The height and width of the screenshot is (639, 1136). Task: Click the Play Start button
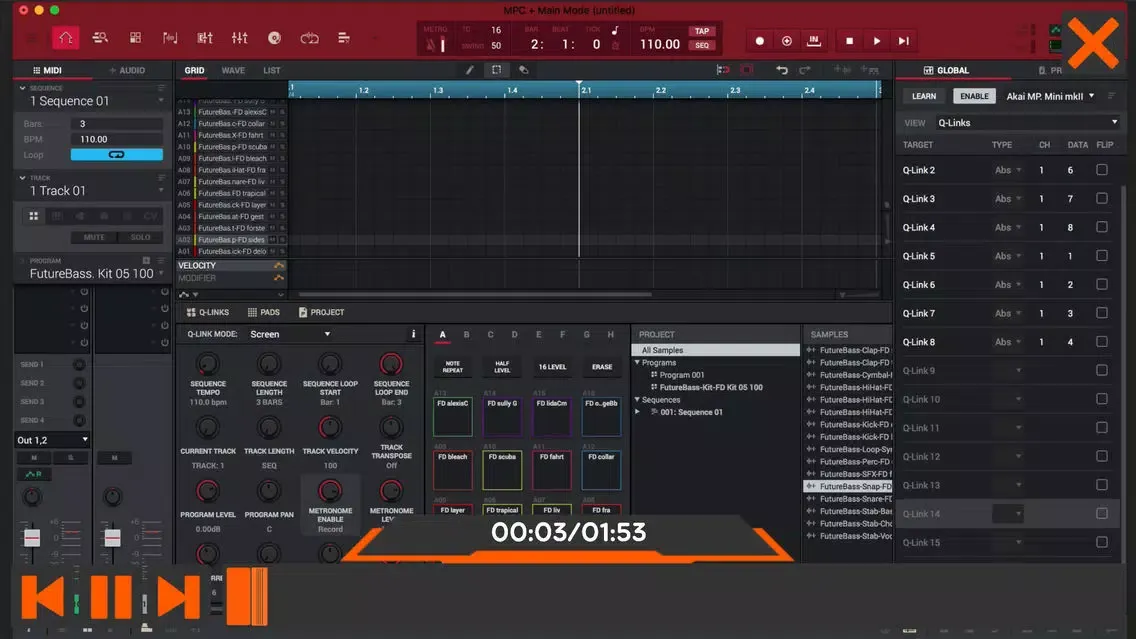903,41
